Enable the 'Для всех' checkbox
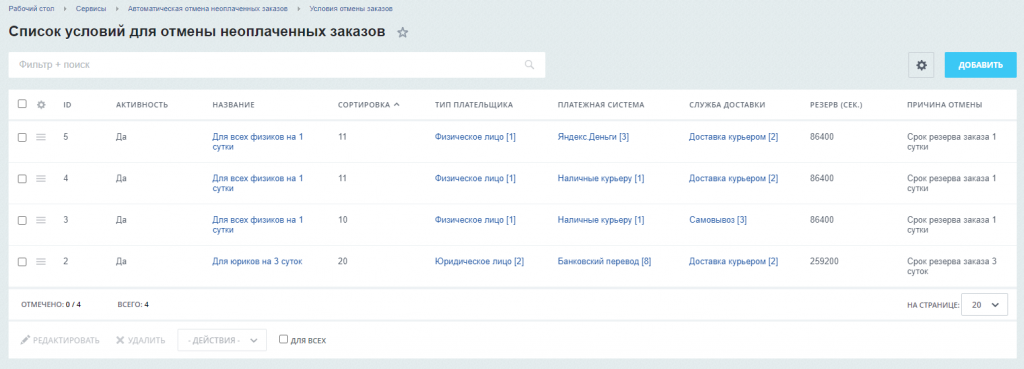This screenshot has width=1024, height=369. pyautogui.click(x=283, y=340)
